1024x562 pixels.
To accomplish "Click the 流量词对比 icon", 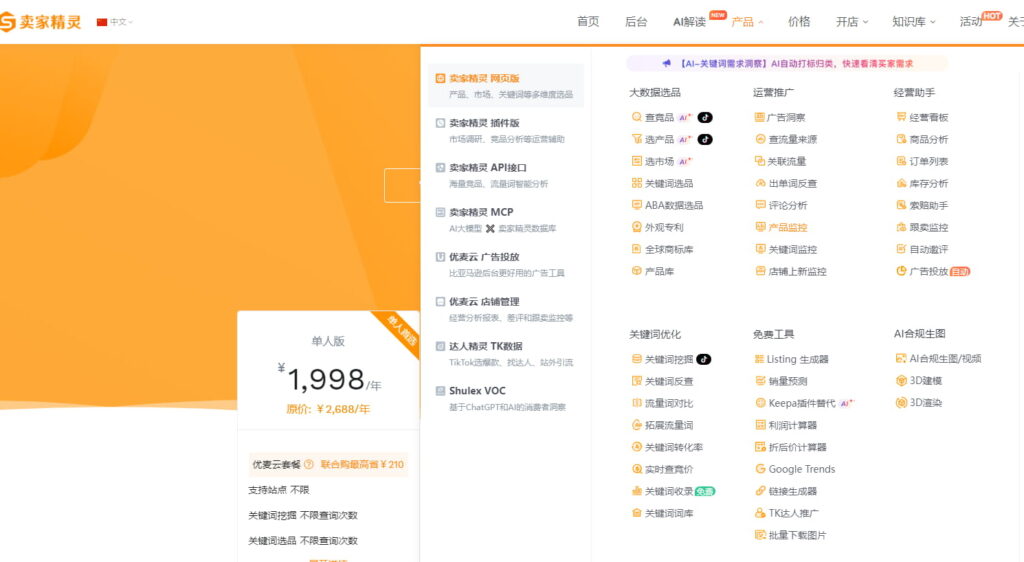I will pos(636,403).
